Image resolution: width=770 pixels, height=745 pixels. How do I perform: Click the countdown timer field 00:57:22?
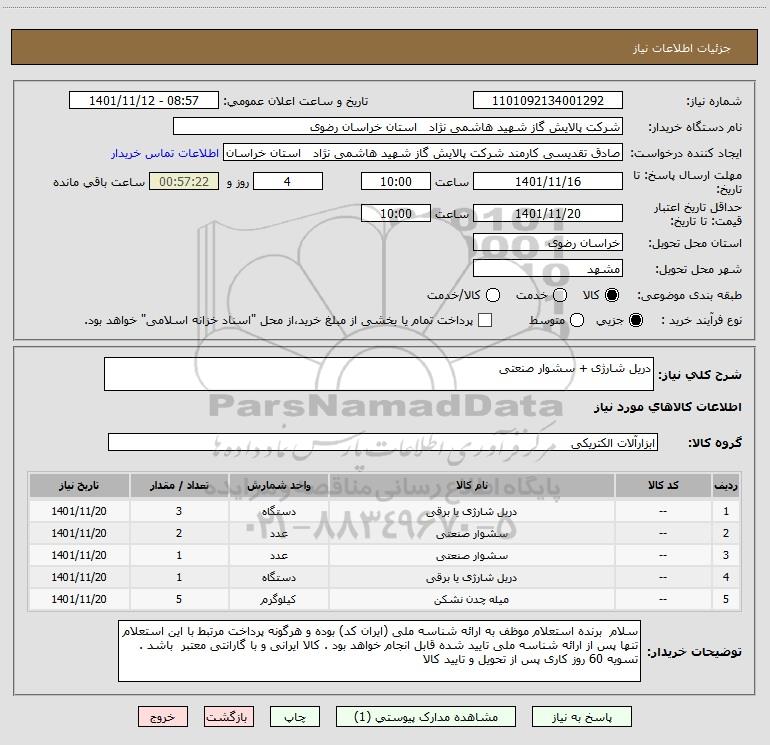[184, 181]
